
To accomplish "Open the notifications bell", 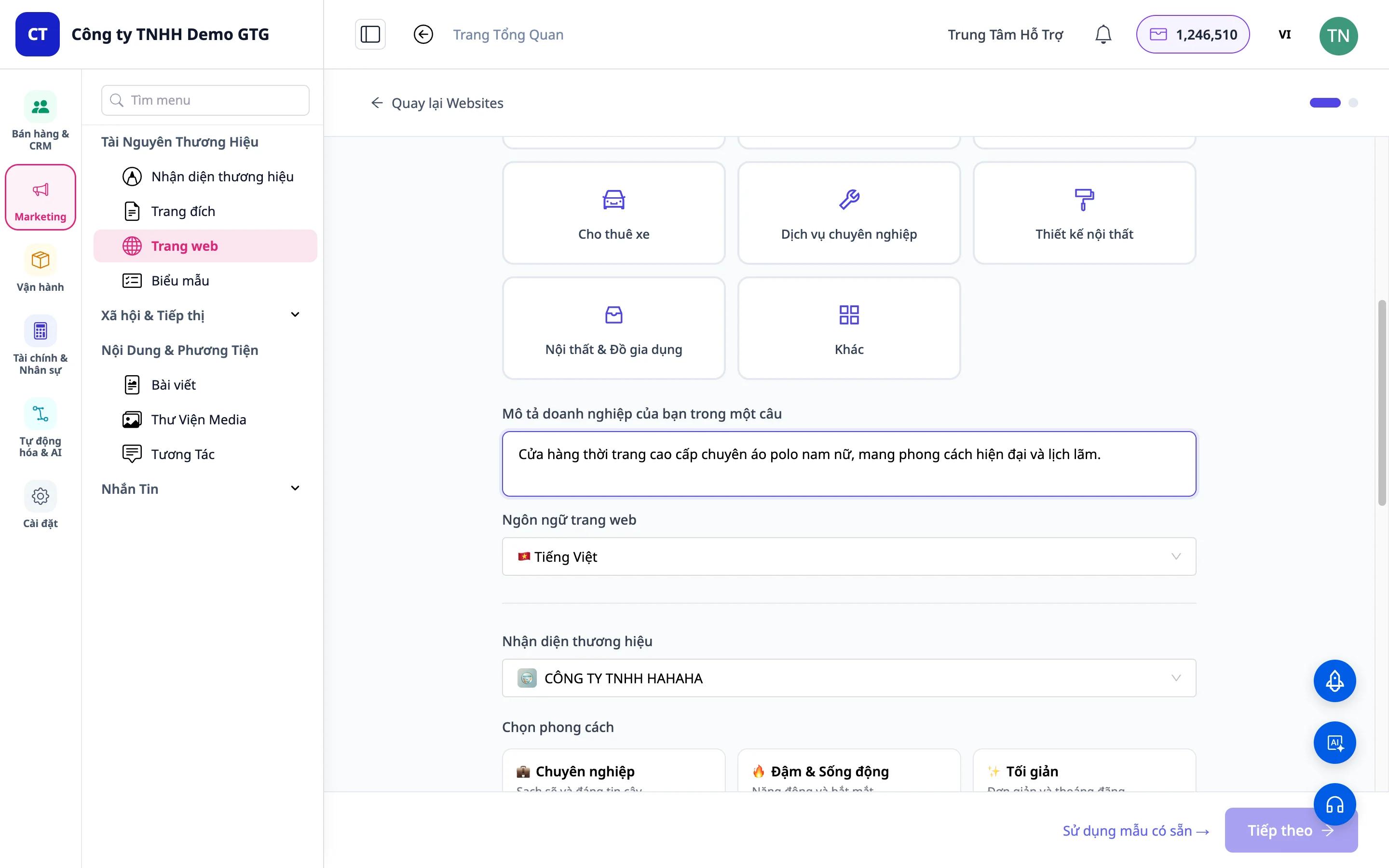I will point(1103,34).
